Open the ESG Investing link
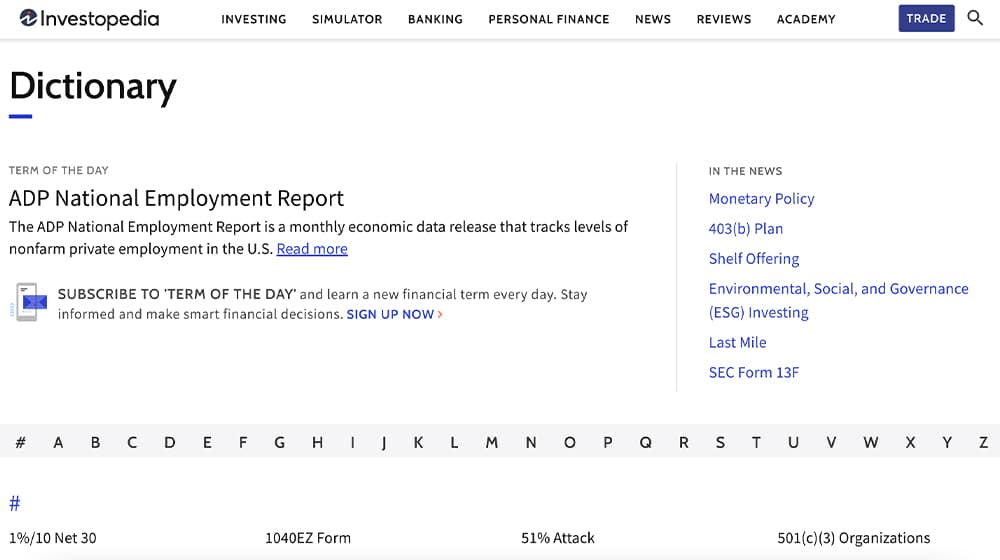Viewport: 1000px width, 560px height. click(839, 300)
